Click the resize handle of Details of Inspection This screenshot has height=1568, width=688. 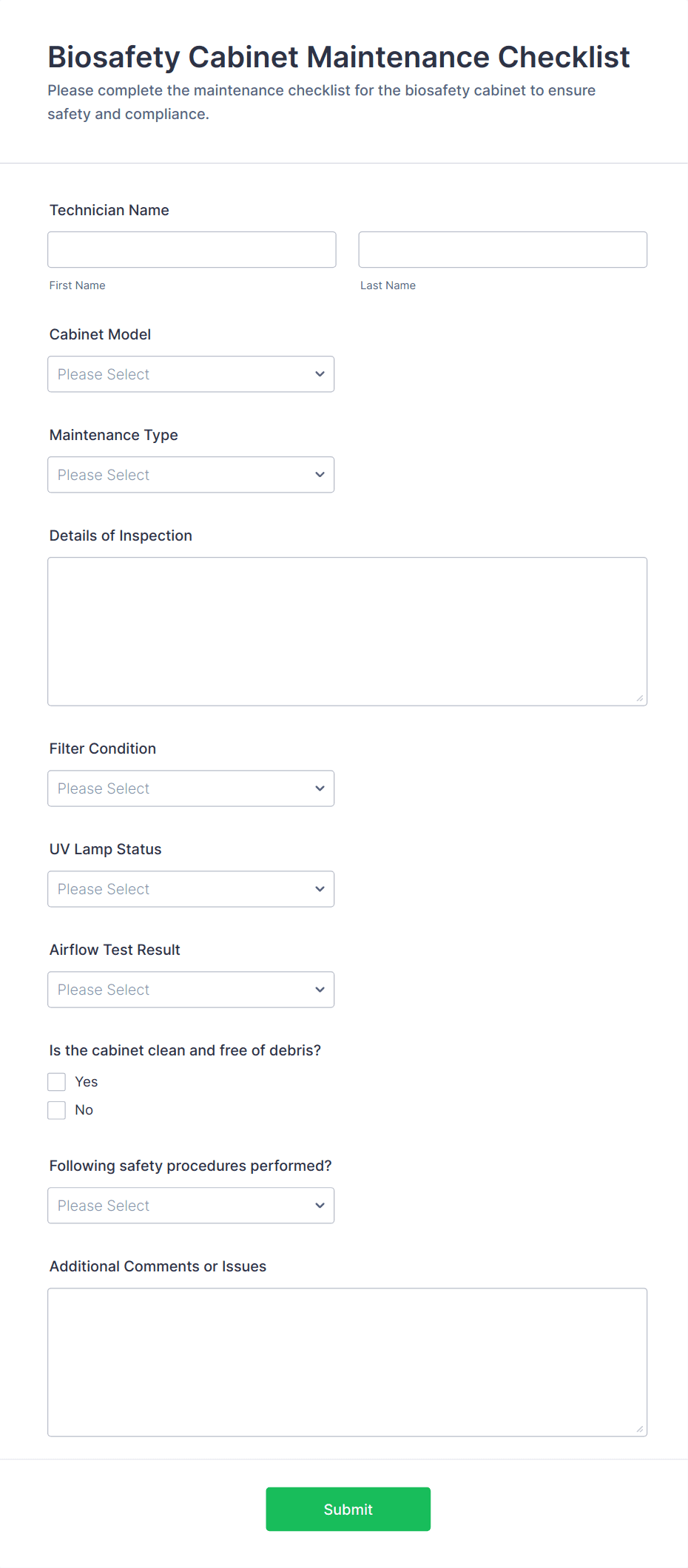click(x=640, y=698)
